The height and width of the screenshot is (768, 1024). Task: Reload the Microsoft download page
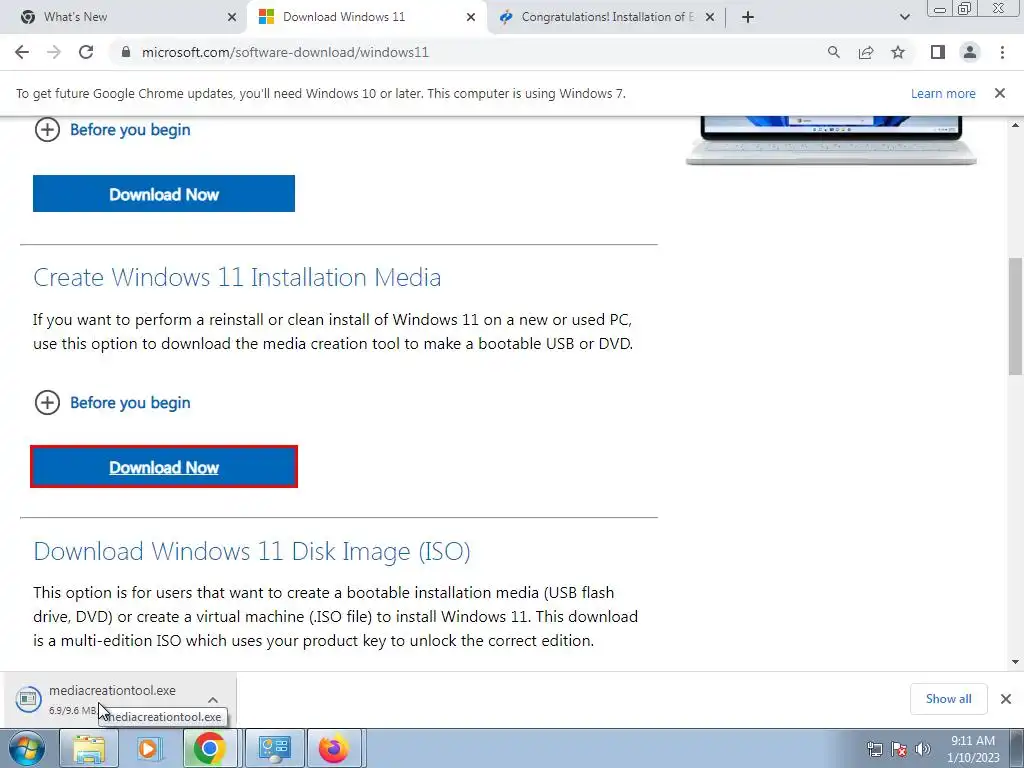[x=86, y=52]
